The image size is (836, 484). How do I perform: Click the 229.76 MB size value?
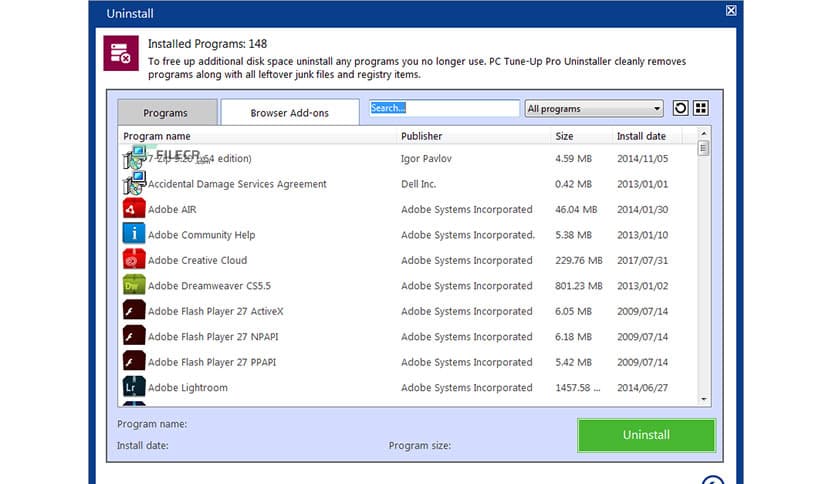(x=578, y=261)
